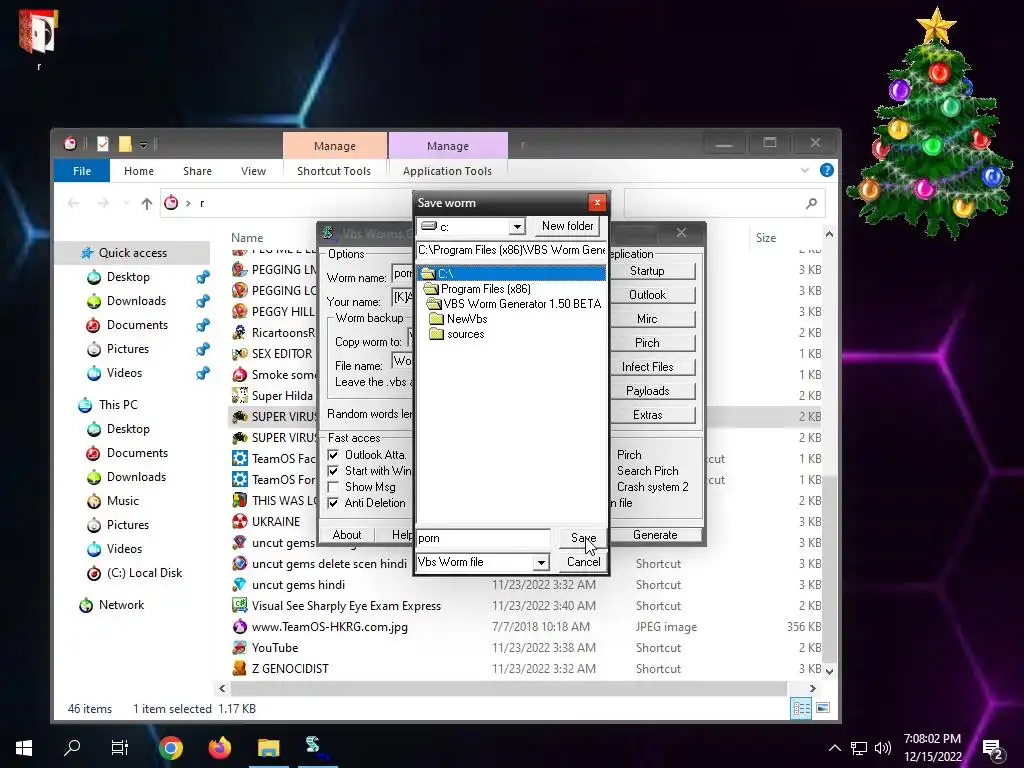Viewport: 1024px width, 768px height.
Task: Click Save in the Save worm dialog
Action: coord(583,537)
